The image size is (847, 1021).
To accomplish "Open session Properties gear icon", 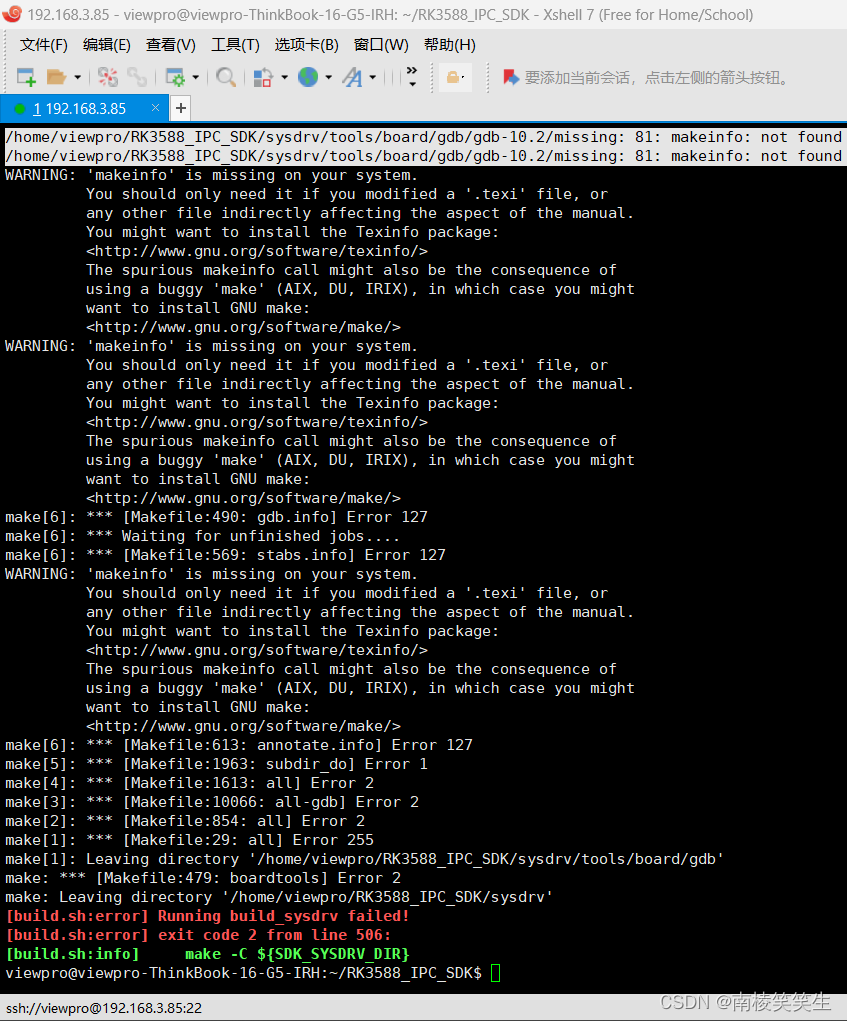I will tap(175, 77).
